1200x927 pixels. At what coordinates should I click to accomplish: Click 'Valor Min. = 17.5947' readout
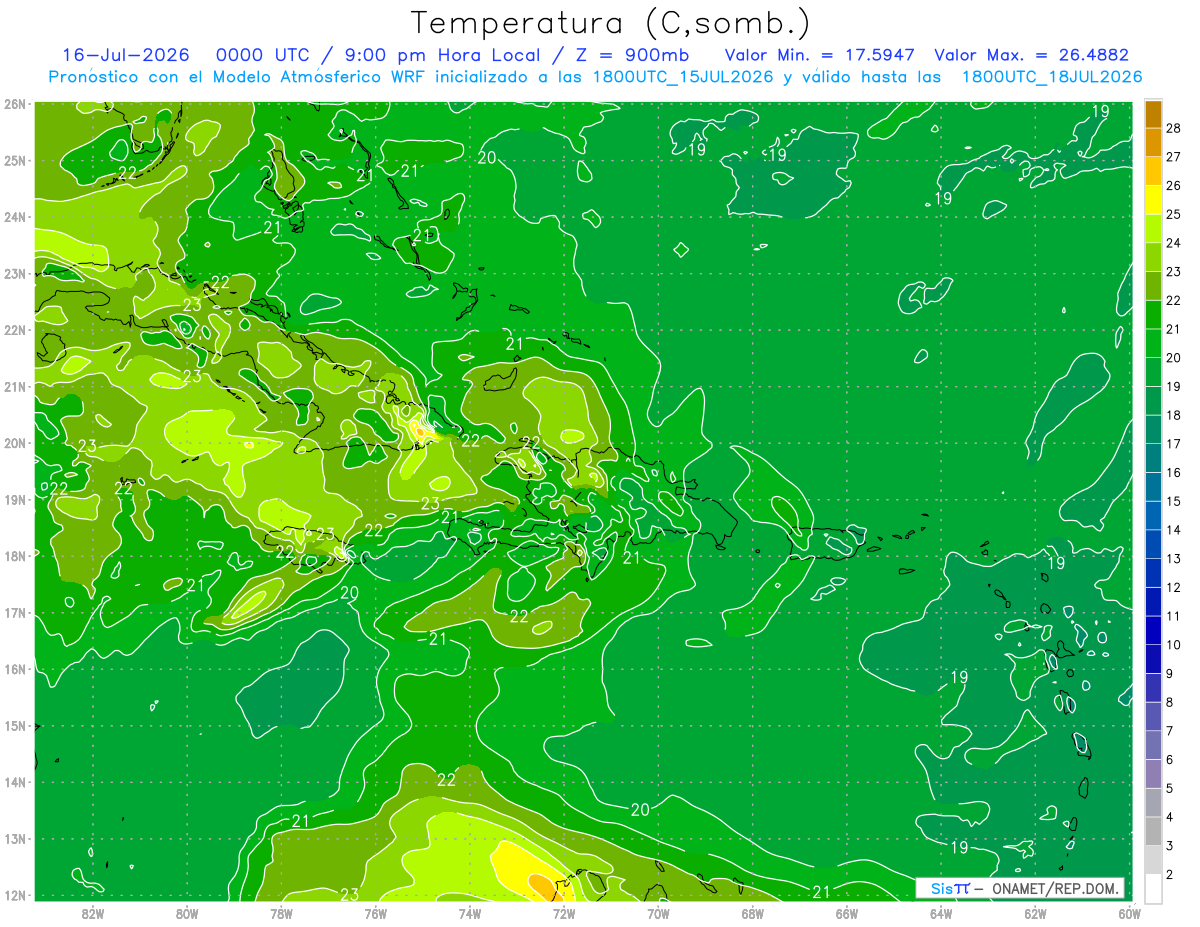coord(821,55)
